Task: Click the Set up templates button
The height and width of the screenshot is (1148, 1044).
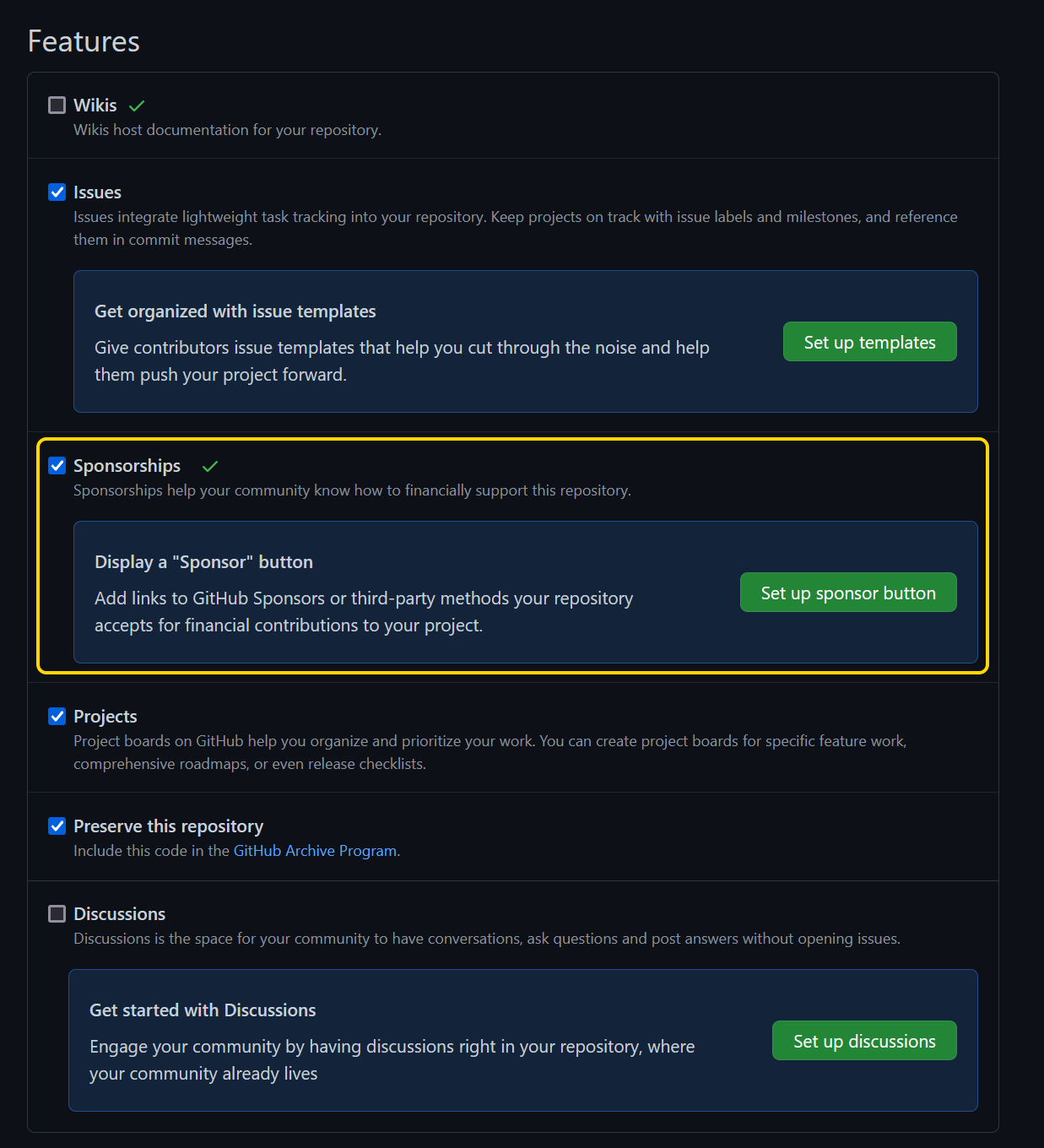Action: click(x=869, y=341)
